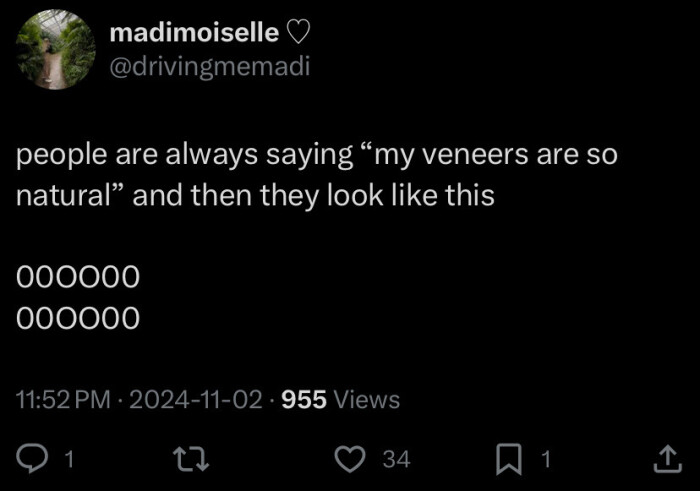Click the text "natural" and then they look like this

pos(255,195)
